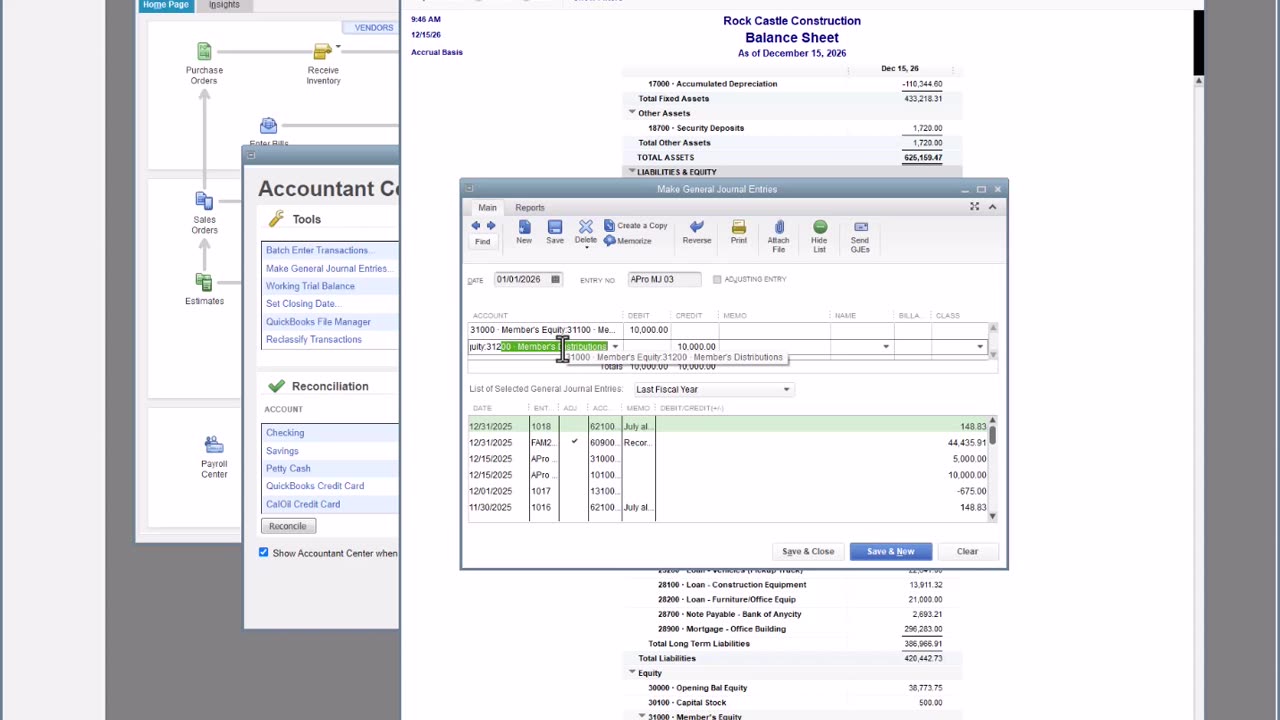1280x720 pixels.
Task: Switch to the Insights tab
Action: click(x=224, y=5)
